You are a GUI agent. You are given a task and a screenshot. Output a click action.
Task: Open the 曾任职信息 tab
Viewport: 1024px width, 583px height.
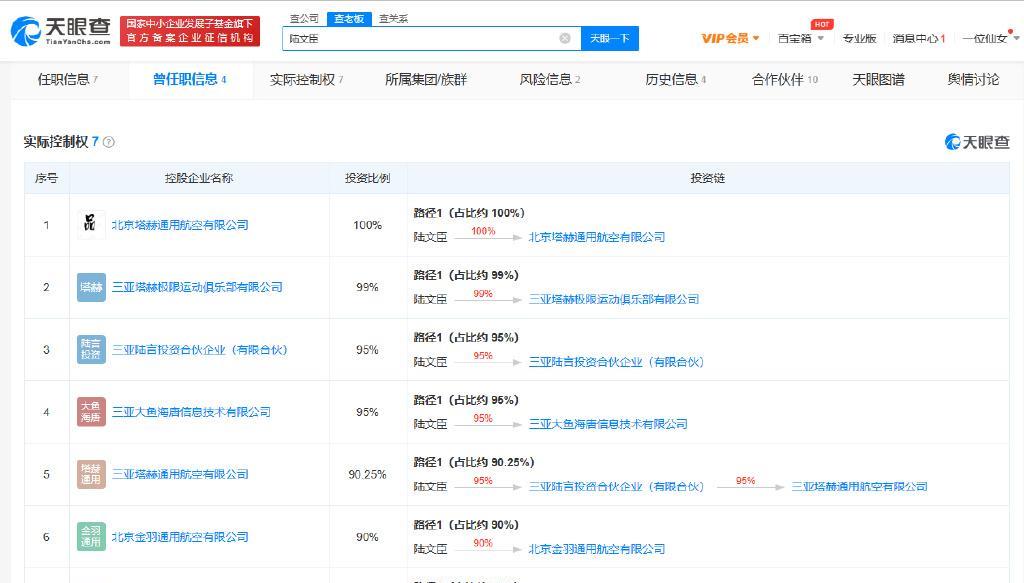coord(189,80)
